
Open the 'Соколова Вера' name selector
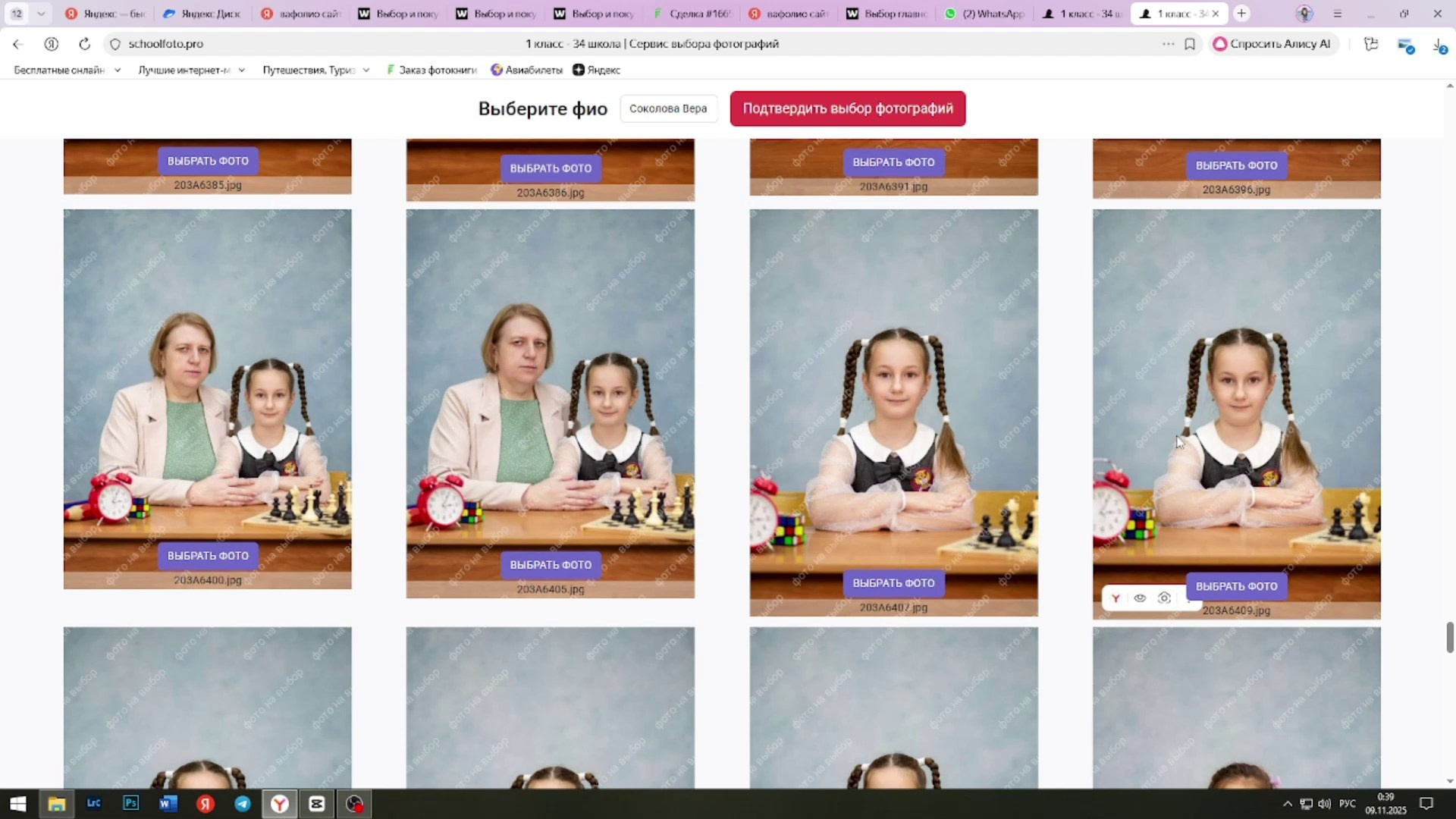click(667, 108)
